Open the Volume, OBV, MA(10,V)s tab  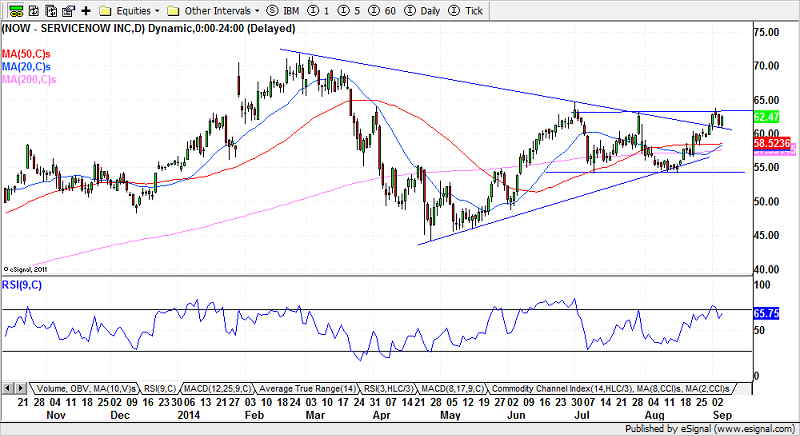tap(86, 389)
